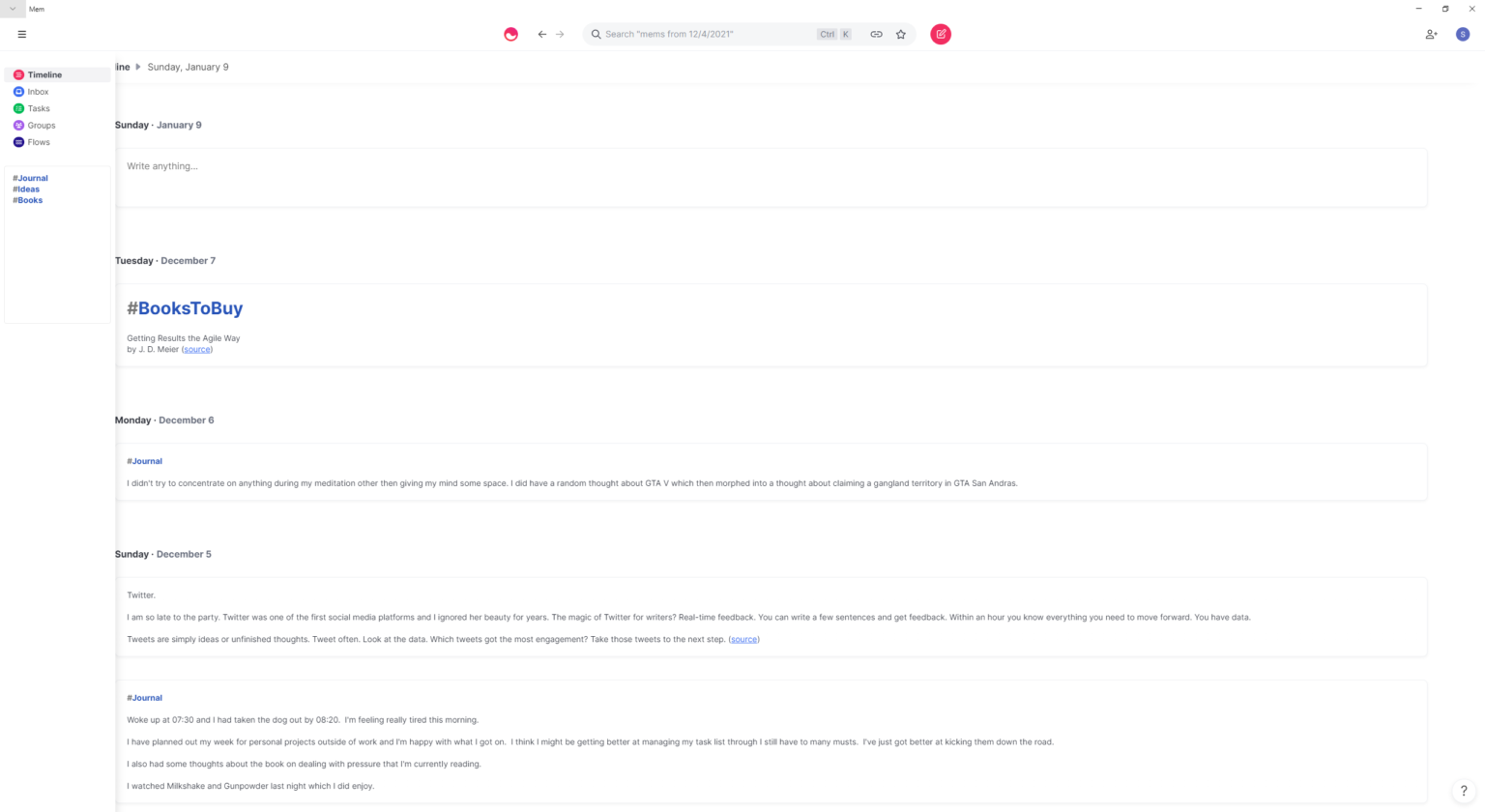This screenshot has height=812, width=1485.
Task: Go back with the left arrow
Action: [542, 34]
